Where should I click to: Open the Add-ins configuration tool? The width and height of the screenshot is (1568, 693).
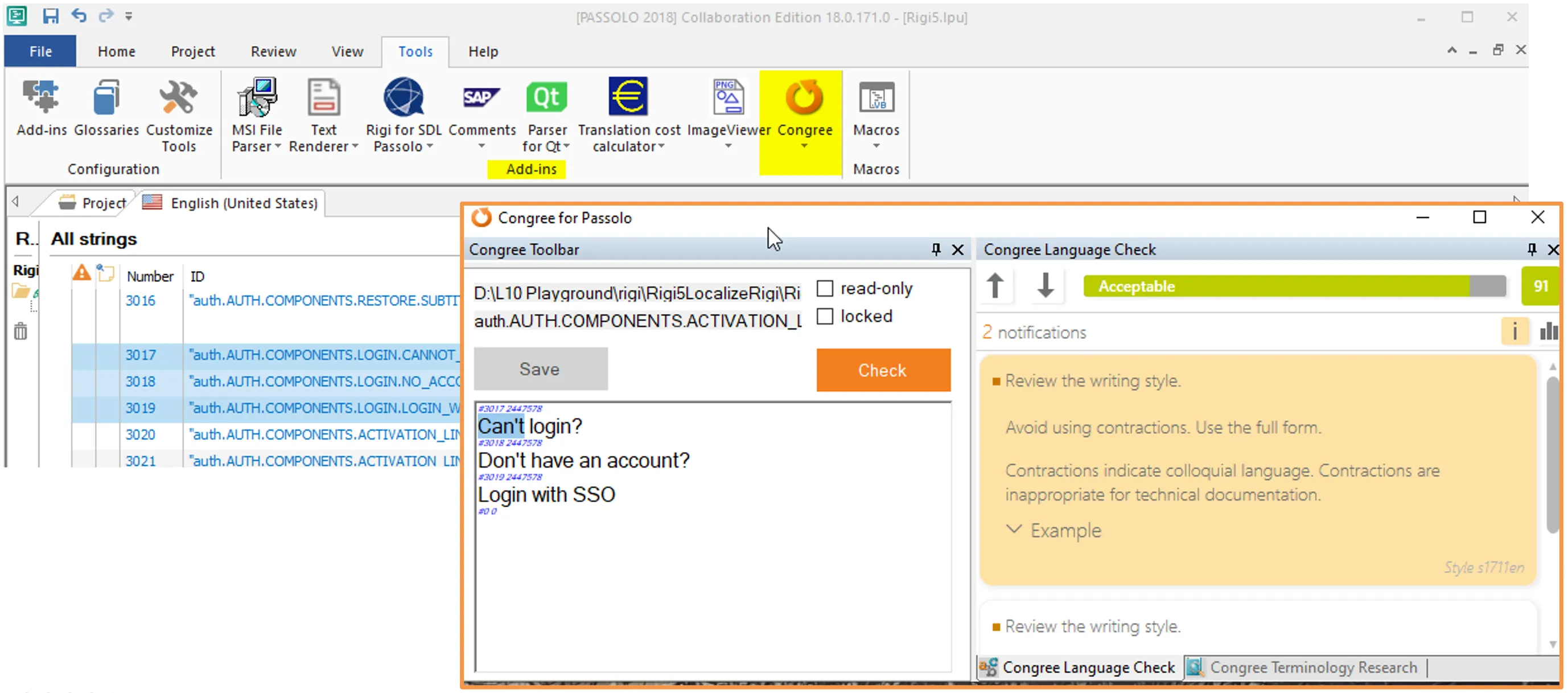coord(42,107)
